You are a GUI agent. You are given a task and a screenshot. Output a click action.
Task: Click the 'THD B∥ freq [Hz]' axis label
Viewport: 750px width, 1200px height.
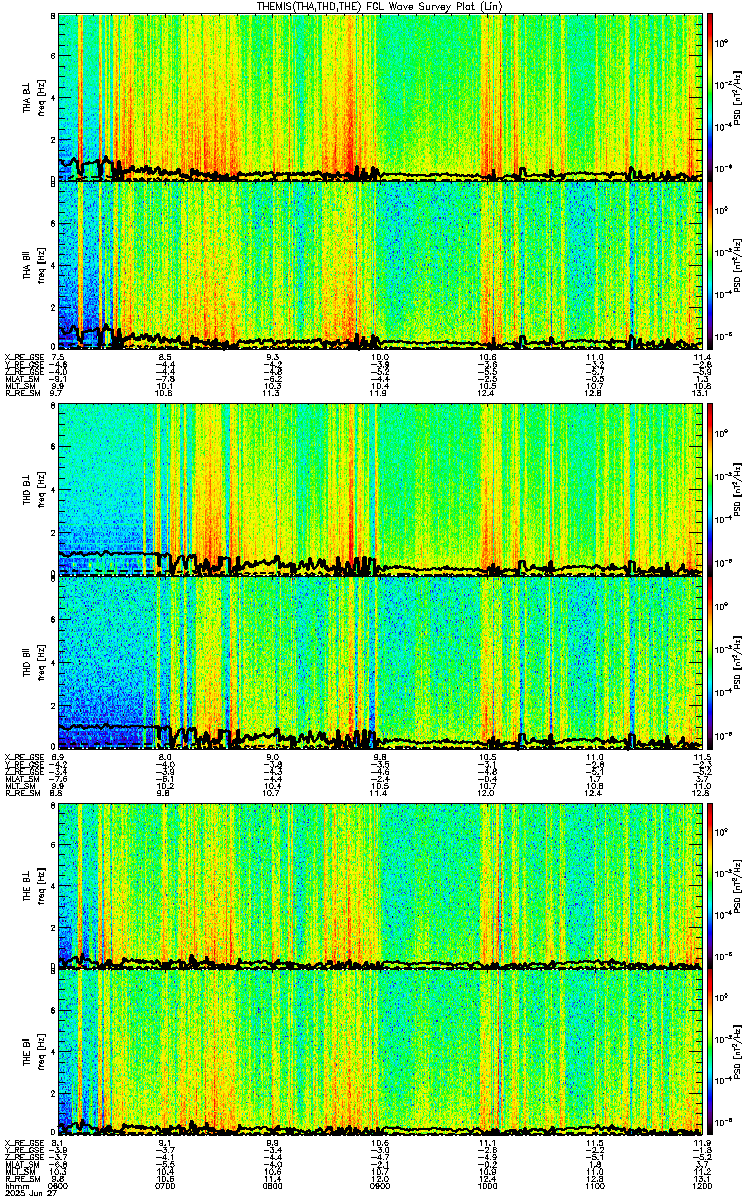(x=33, y=664)
